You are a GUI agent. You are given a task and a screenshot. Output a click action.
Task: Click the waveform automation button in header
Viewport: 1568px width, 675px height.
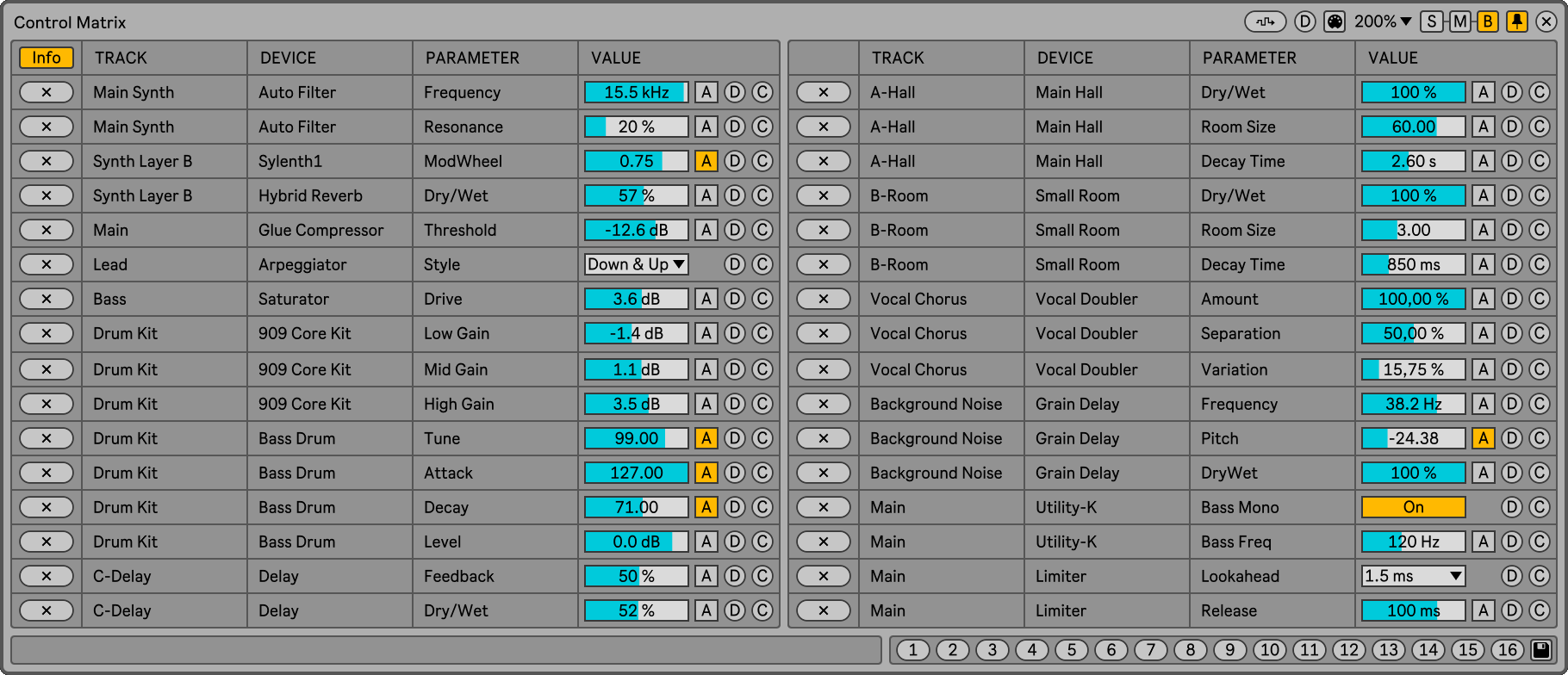pyautogui.click(x=1265, y=22)
